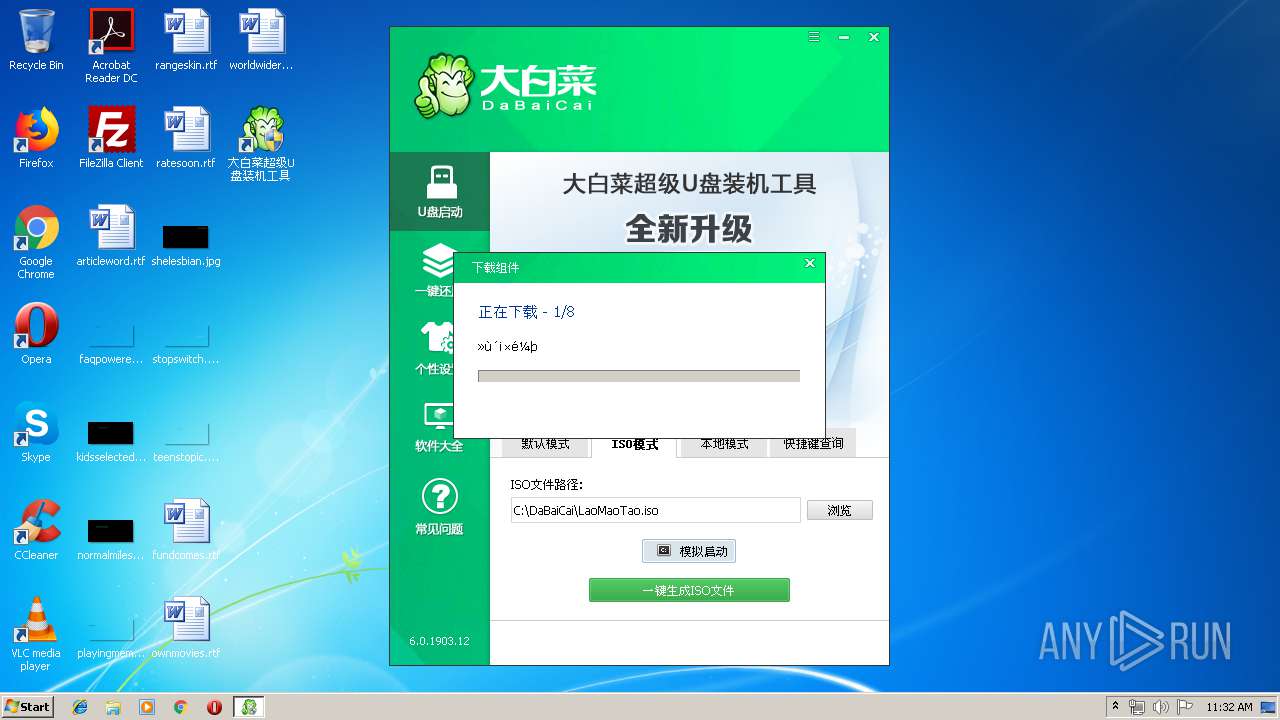The image size is (1280, 720).
Task: Launch Google Chrome desktop shortcut
Action: [x=36, y=243]
